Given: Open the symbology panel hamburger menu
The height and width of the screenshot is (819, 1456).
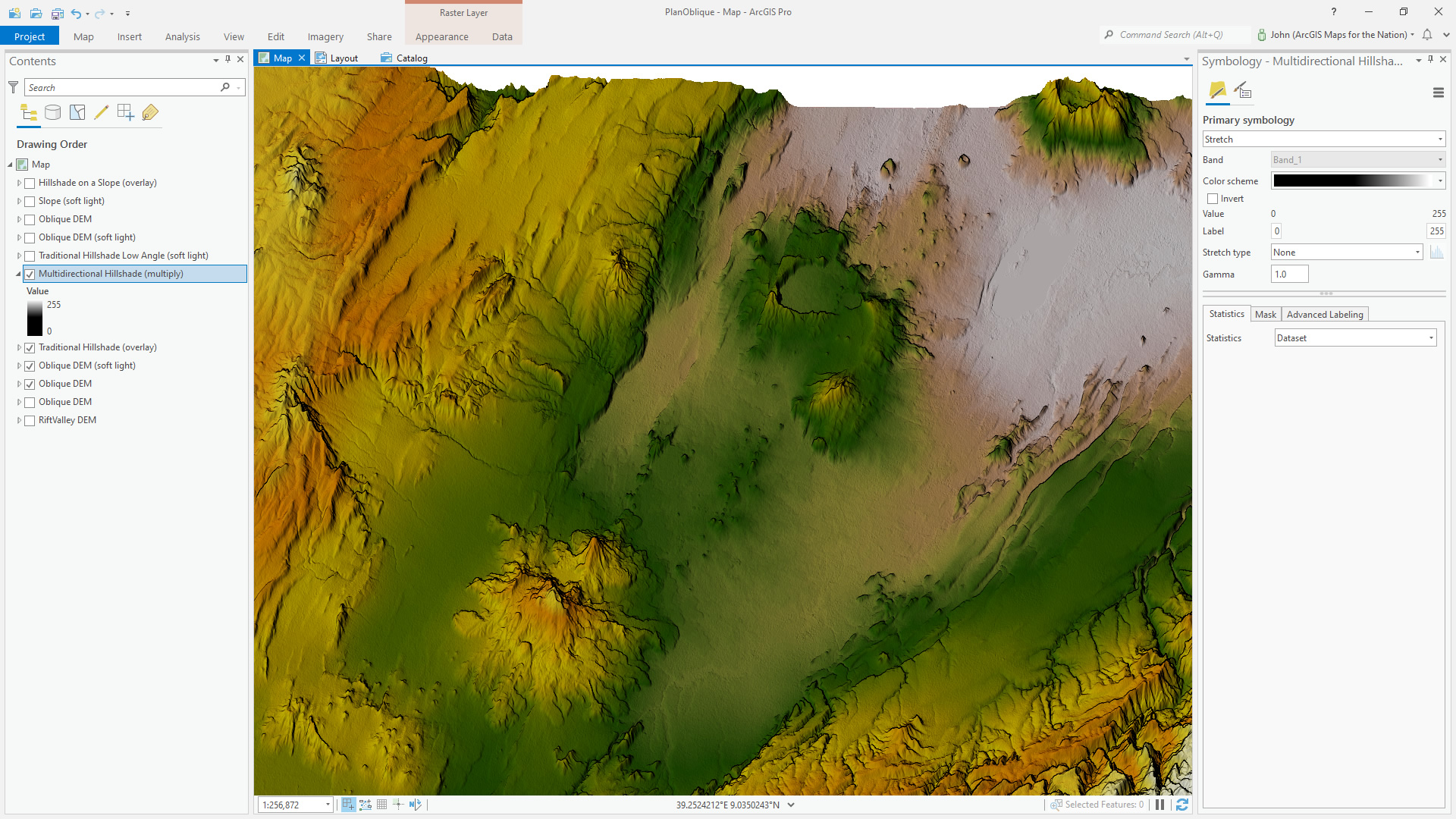Looking at the screenshot, I should 1438,93.
